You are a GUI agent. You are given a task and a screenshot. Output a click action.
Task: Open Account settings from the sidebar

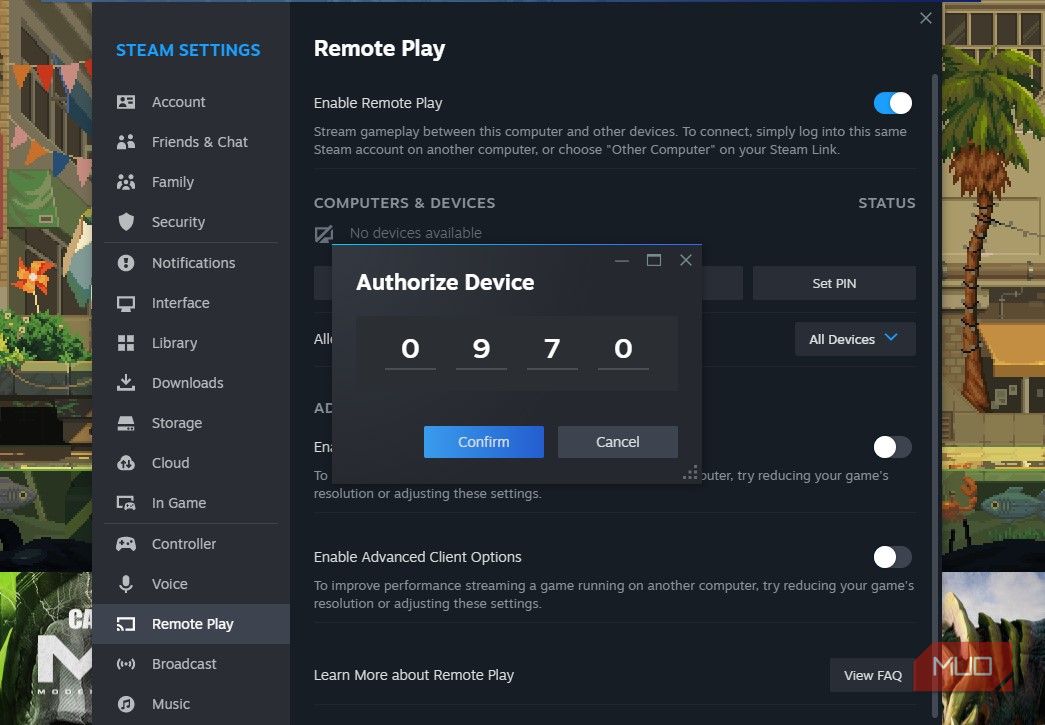(x=125, y=101)
